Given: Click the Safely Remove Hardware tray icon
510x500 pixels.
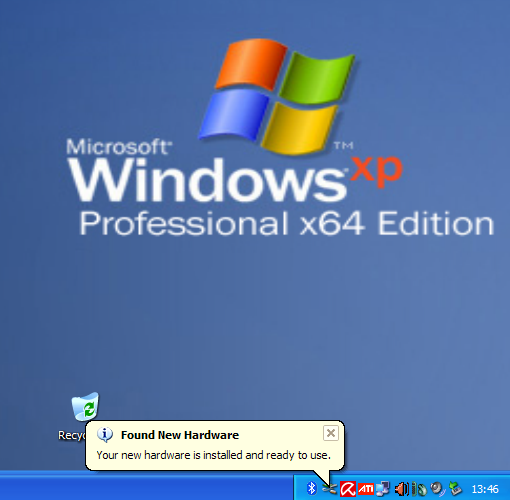Looking at the screenshot, I should (455, 489).
